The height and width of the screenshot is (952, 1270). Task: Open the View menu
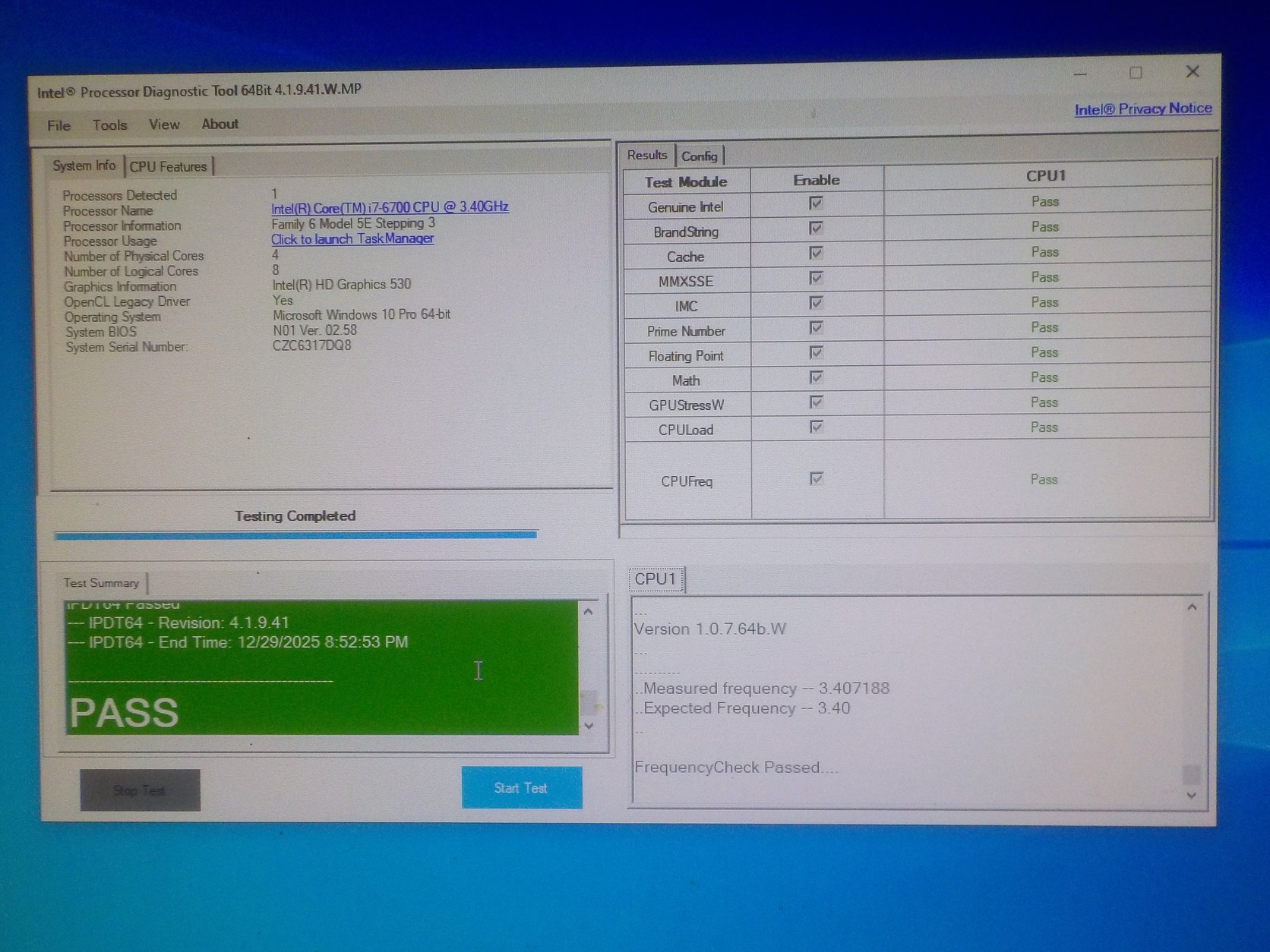coord(164,125)
